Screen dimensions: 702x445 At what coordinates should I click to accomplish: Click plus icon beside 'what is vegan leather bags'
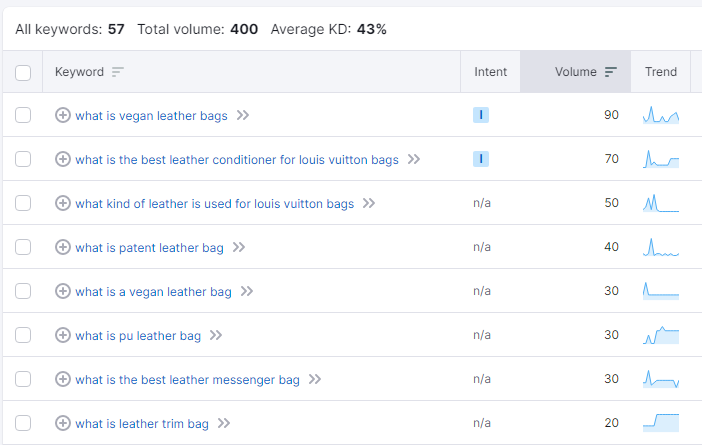(x=63, y=115)
